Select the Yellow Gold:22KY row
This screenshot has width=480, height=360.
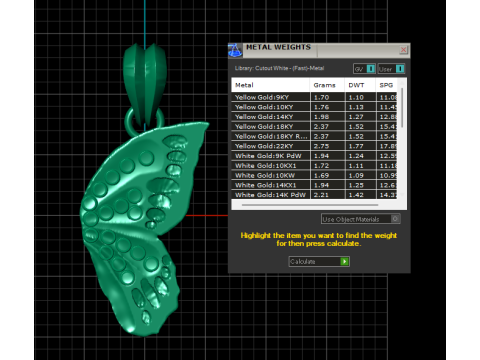(314, 146)
